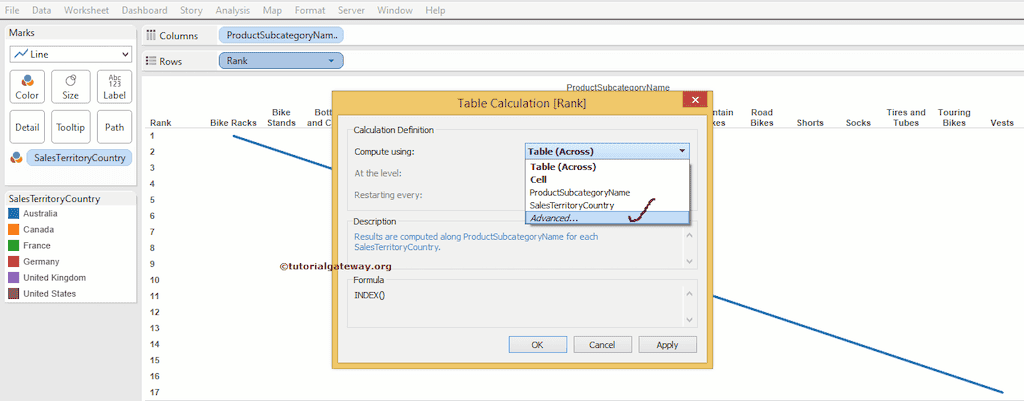Open the Data menu
1024x401 pixels.
coord(42,10)
